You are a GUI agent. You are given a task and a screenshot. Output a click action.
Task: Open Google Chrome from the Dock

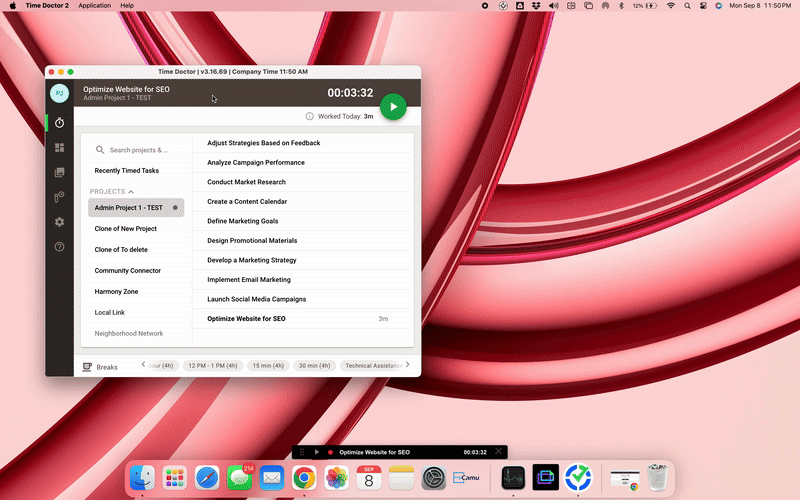click(x=304, y=478)
